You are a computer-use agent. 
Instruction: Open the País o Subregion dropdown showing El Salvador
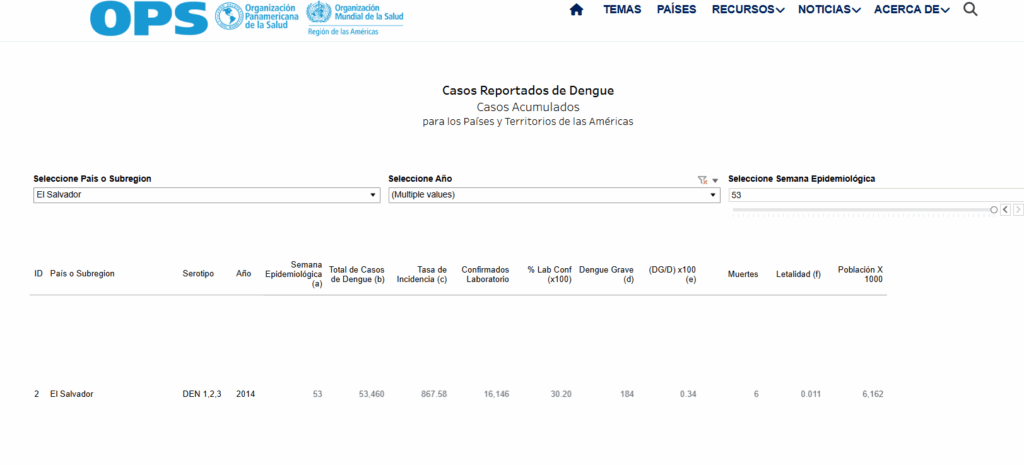tap(206, 195)
